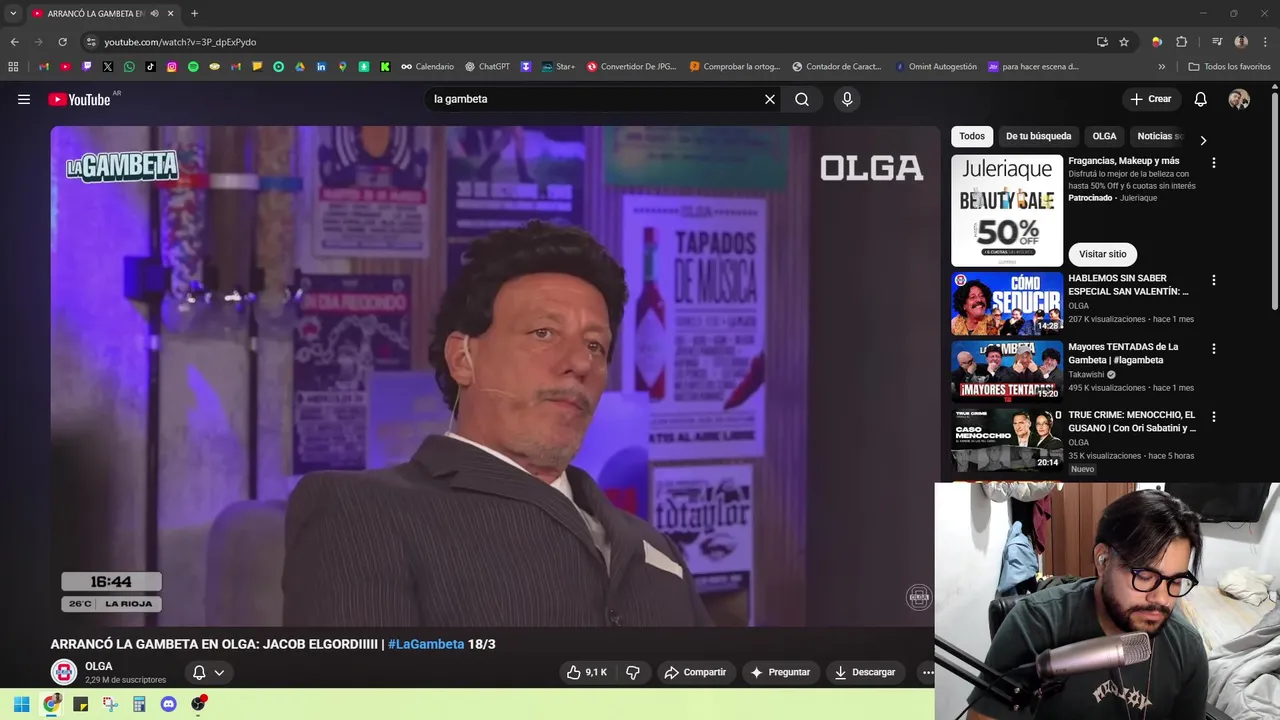Click the browser address bar URL
This screenshot has height=720, width=1280.
[180, 42]
